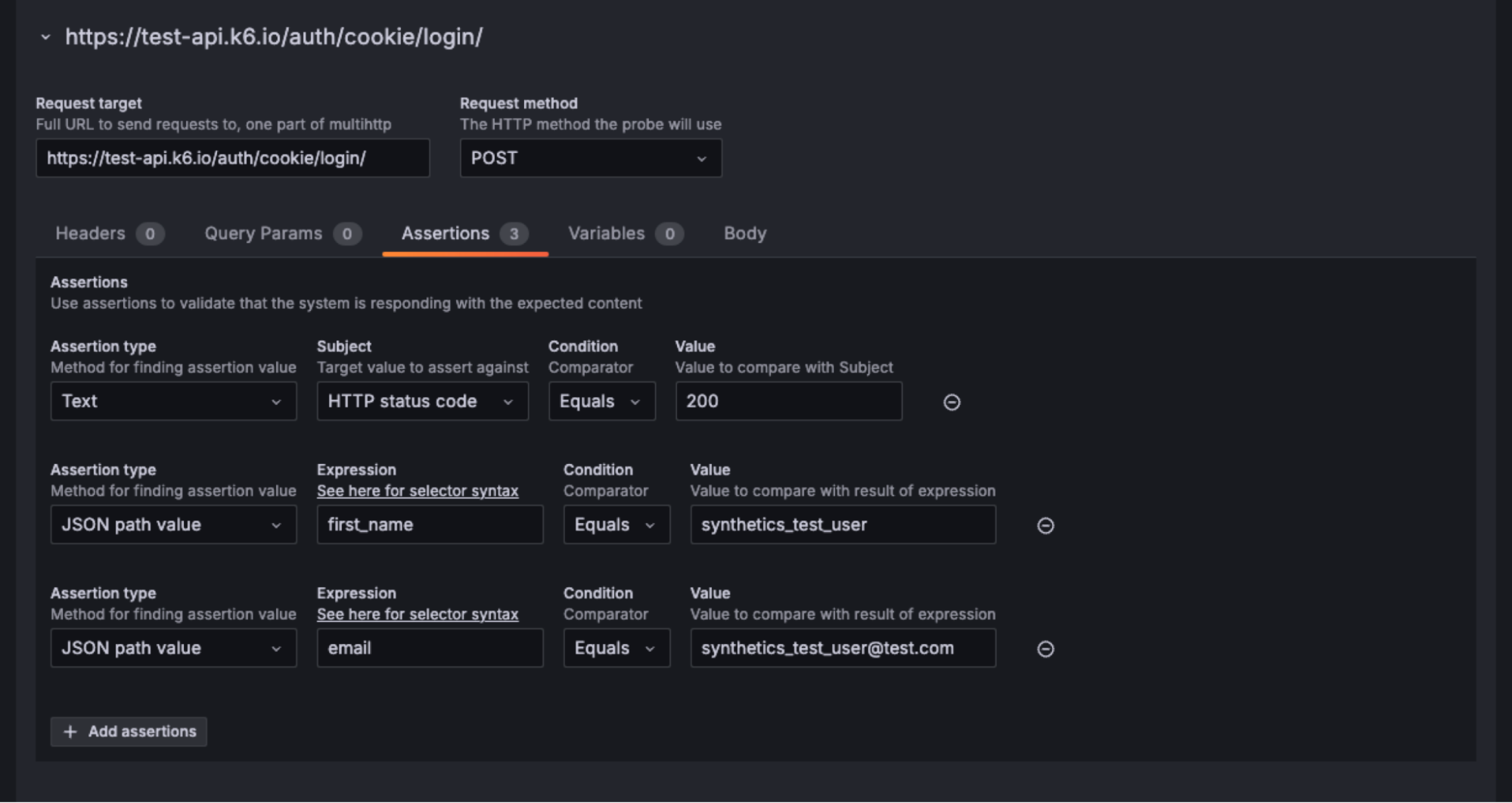
Task: Remove the HTTP status code assertion
Action: (952, 402)
